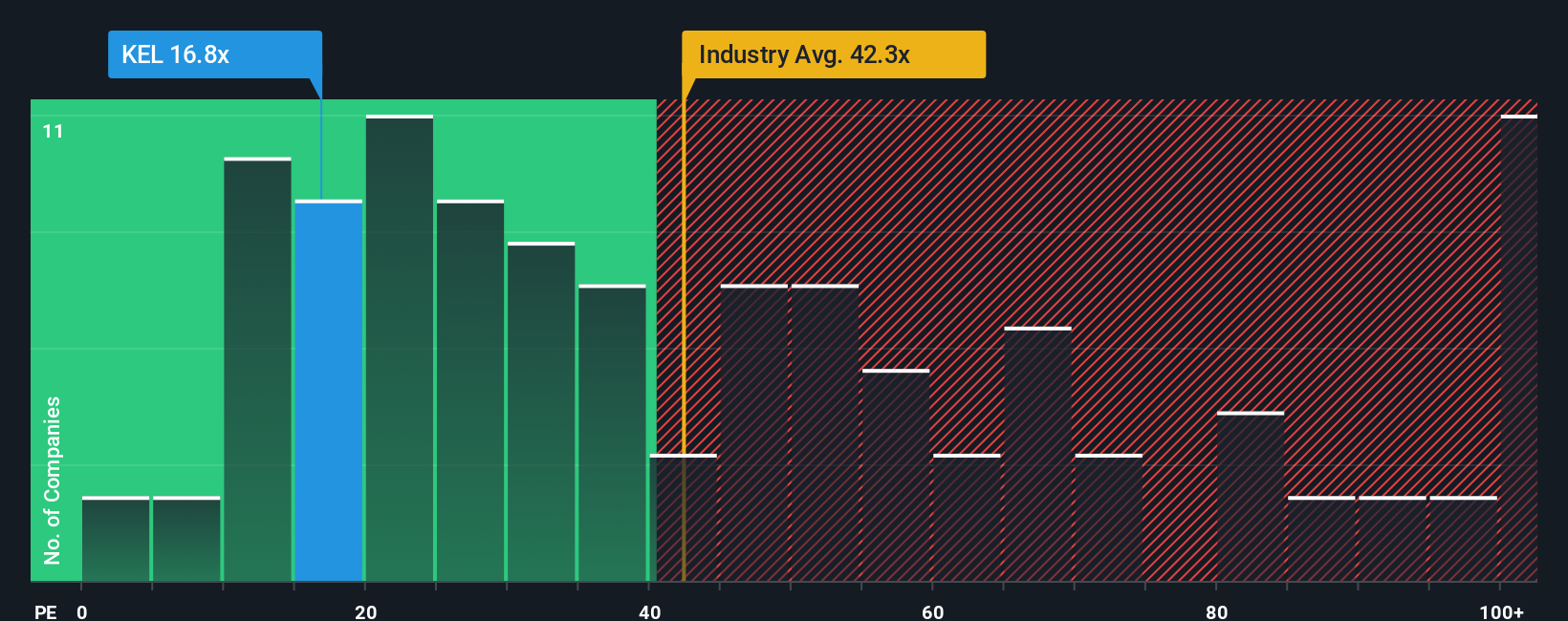Click the orange industry average vertical line

(x=684, y=339)
